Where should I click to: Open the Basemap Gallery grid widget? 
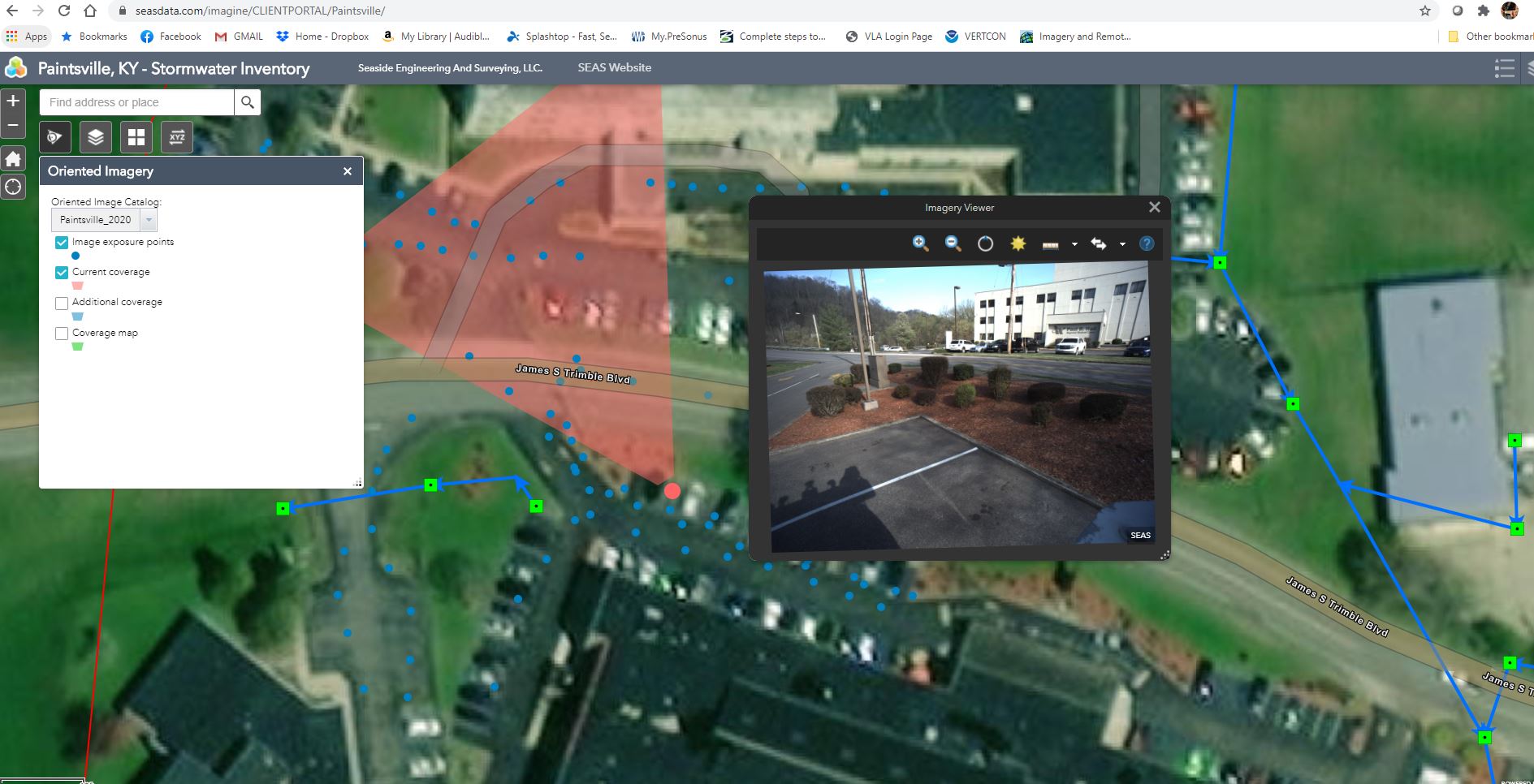[x=136, y=137]
